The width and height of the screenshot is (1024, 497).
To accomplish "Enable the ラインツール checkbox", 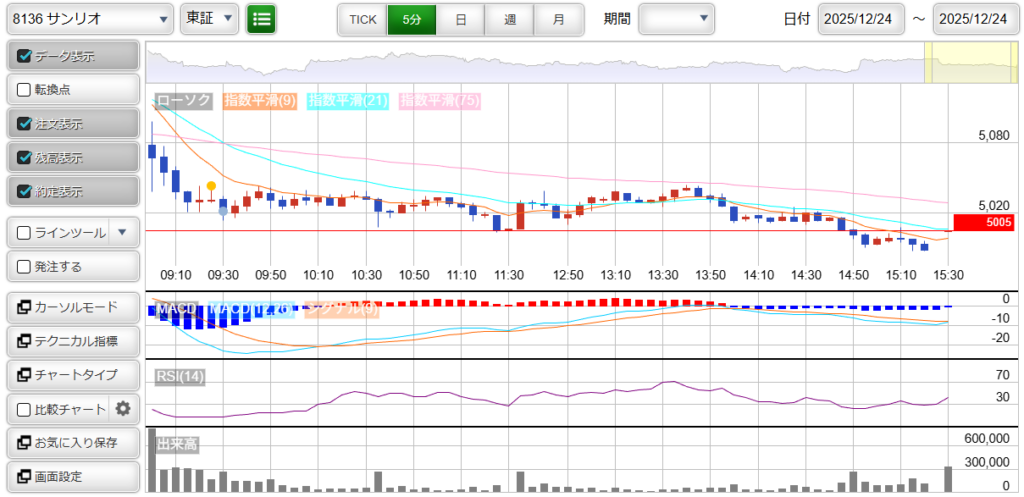I will [25, 233].
